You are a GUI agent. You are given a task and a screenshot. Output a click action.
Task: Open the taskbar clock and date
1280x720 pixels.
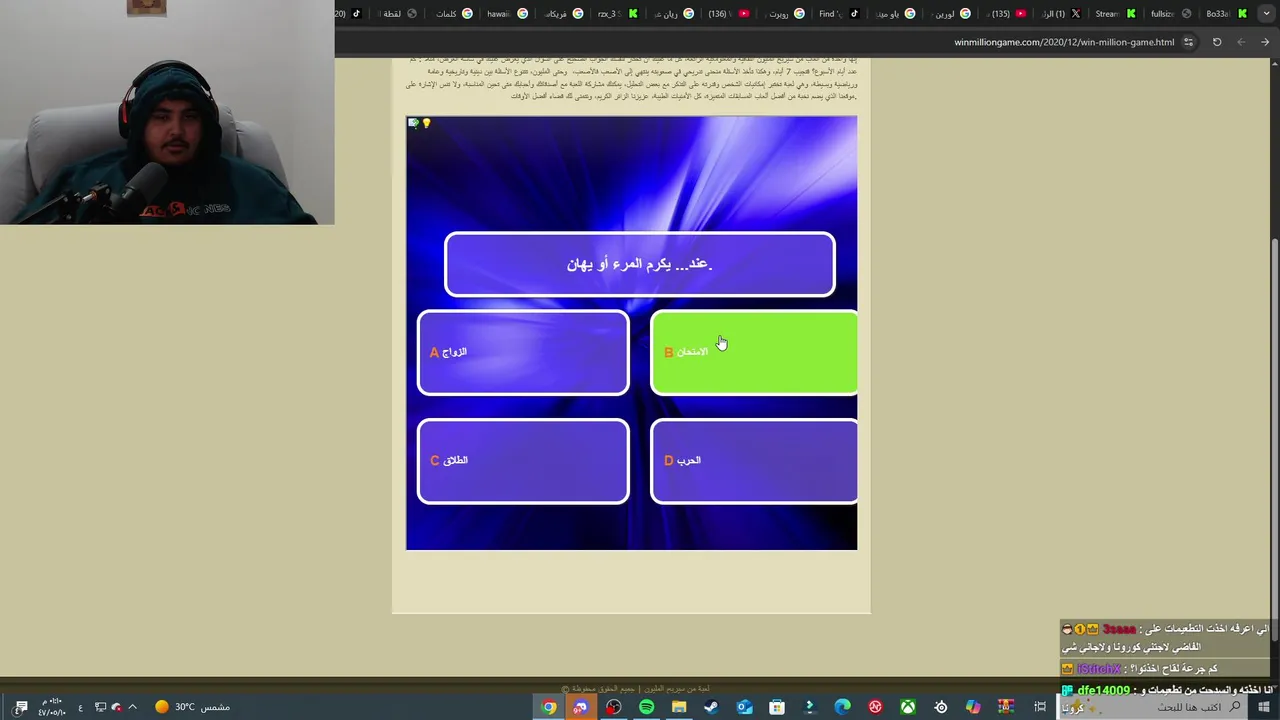click(51, 707)
